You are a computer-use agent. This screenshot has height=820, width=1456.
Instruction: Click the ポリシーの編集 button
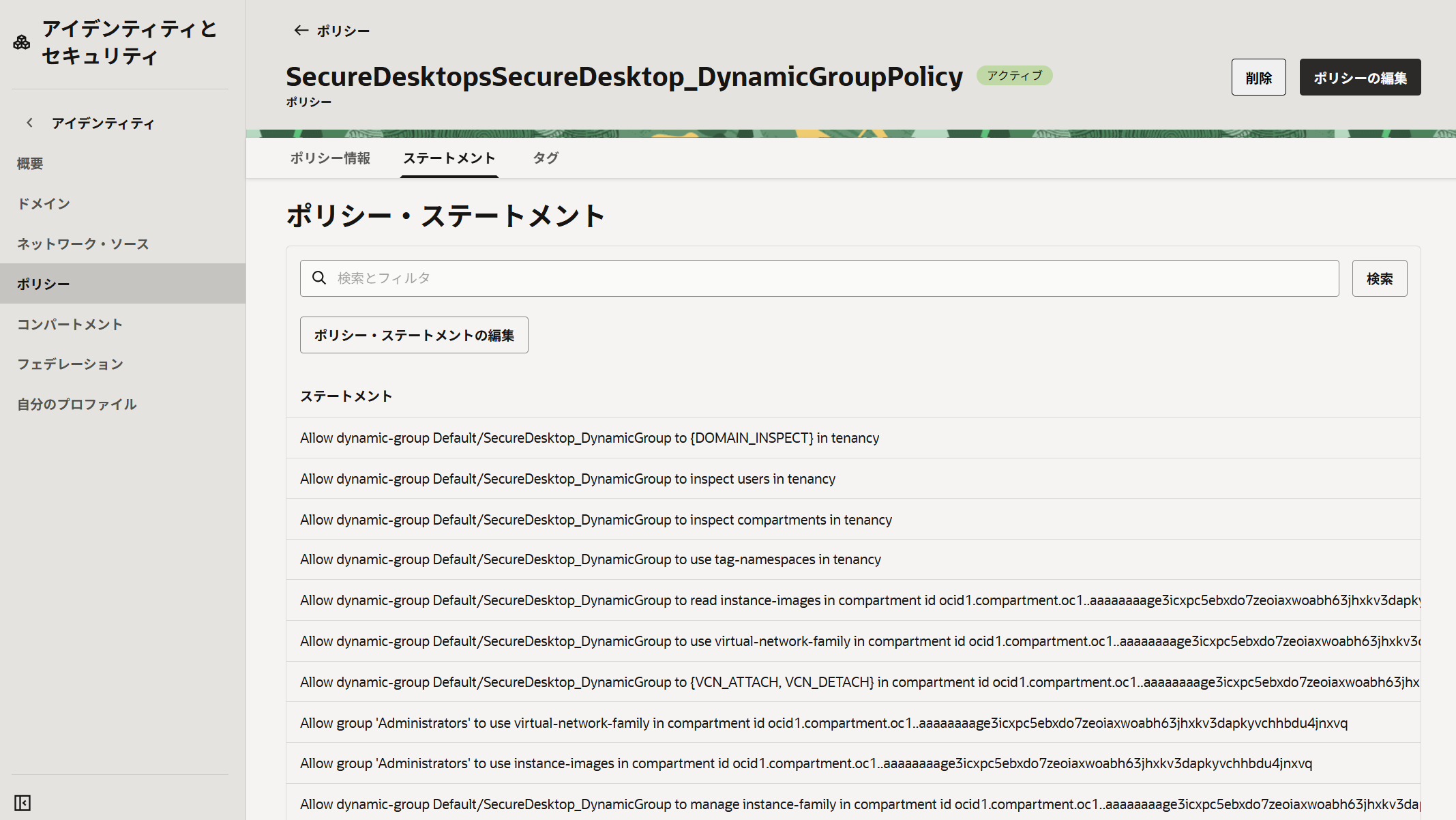(1360, 76)
